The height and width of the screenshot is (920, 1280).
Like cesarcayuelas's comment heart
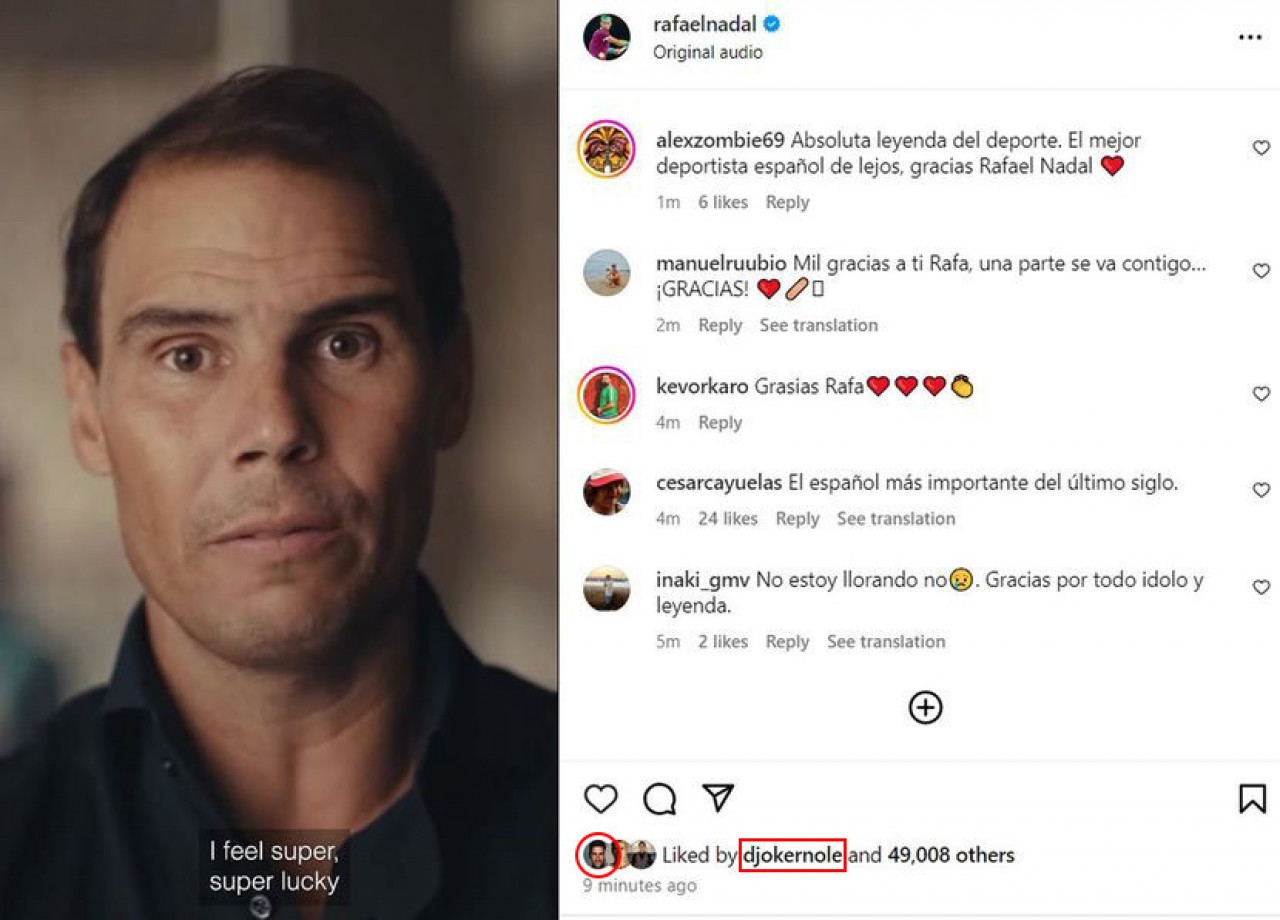tap(1261, 490)
